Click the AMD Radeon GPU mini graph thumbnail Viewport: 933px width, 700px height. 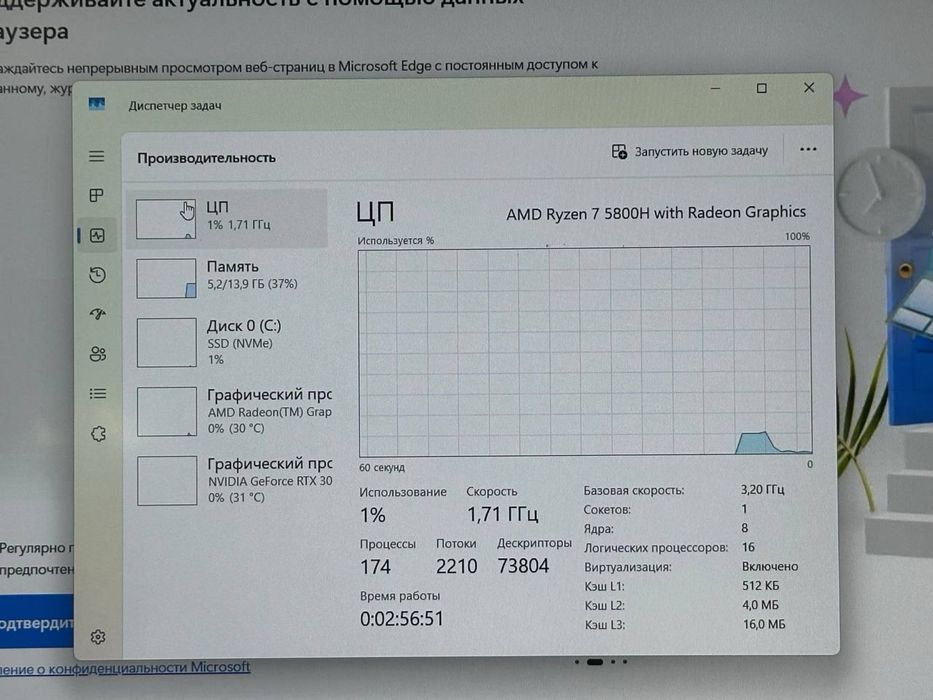point(167,411)
